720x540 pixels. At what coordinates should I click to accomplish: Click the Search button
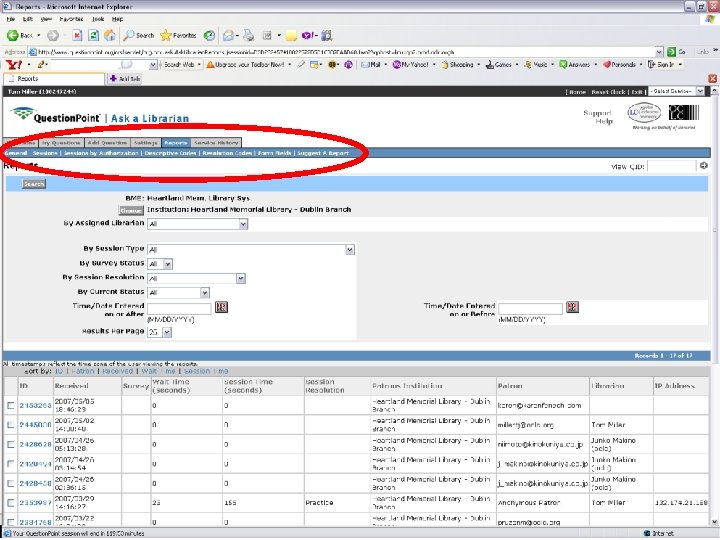coord(34,184)
